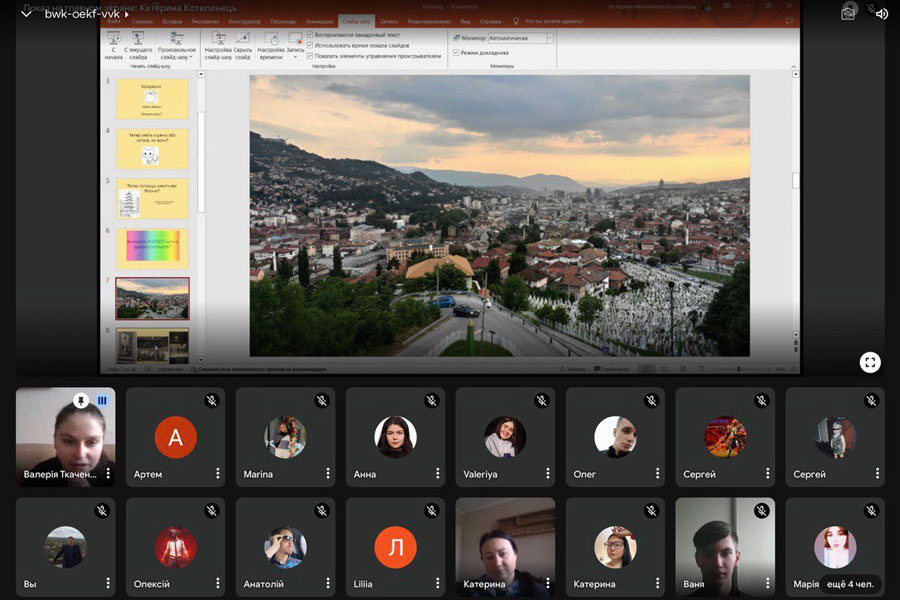Toggle the 'Режим докладчика' checkbox
This screenshot has height=600, width=900.
click(456, 52)
